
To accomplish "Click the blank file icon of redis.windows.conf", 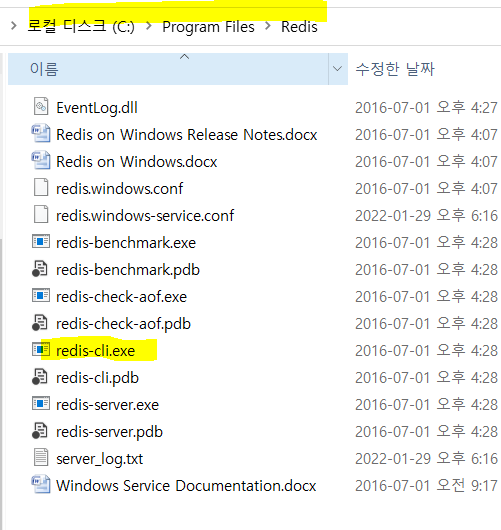I will click(x=41, y=187).
